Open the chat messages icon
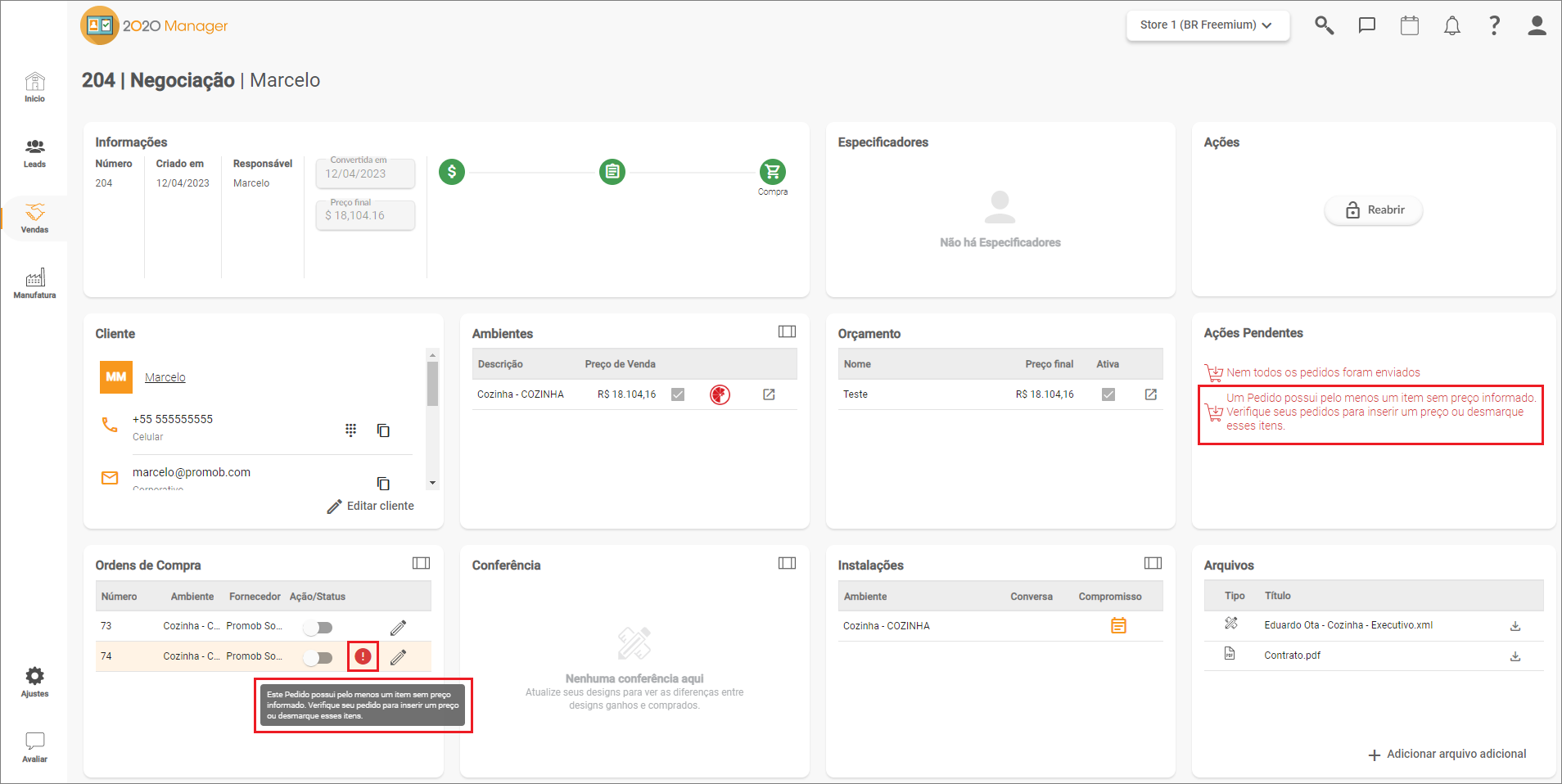The image size is (1562, 784). click(1366, 25)
